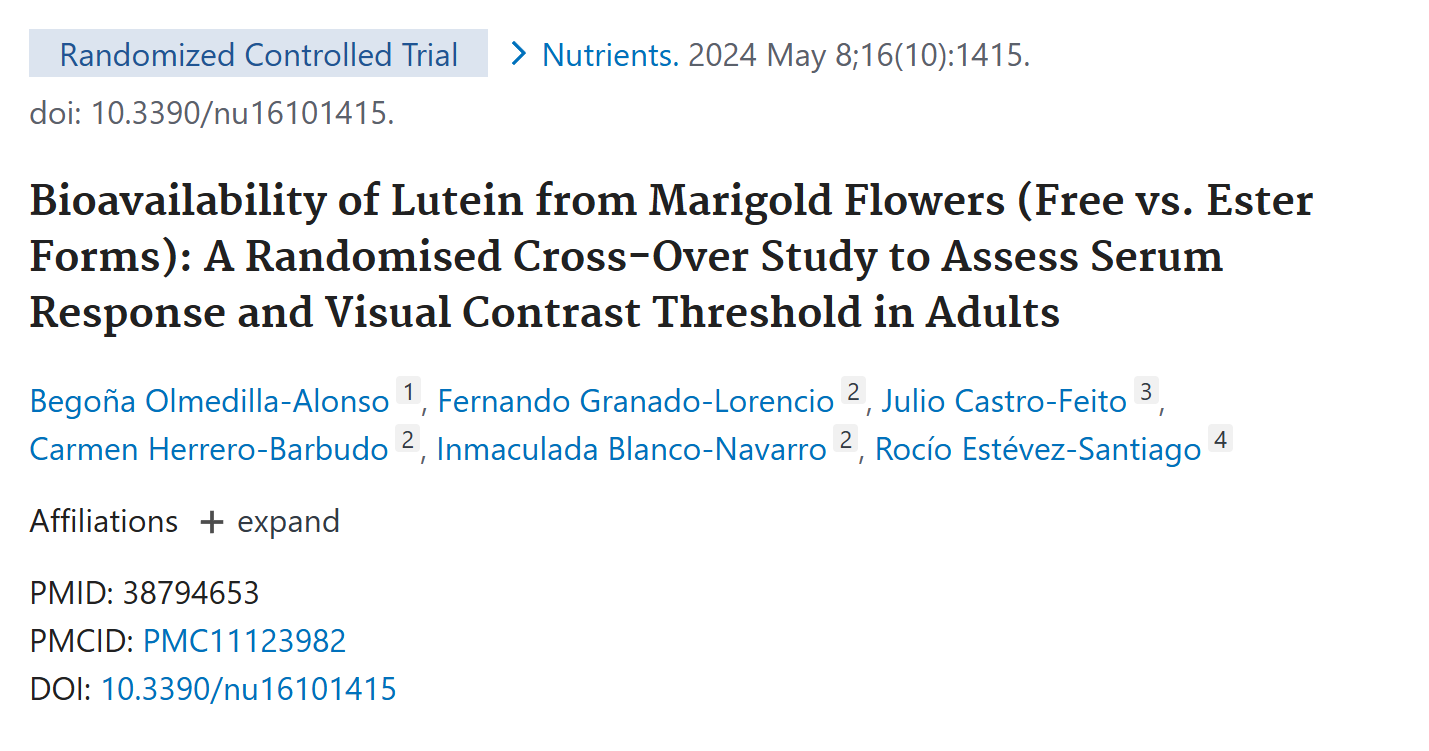This screenshot has height=751, width=1429.
Task: Expand the Affiliations section
Action: point(270,522)
